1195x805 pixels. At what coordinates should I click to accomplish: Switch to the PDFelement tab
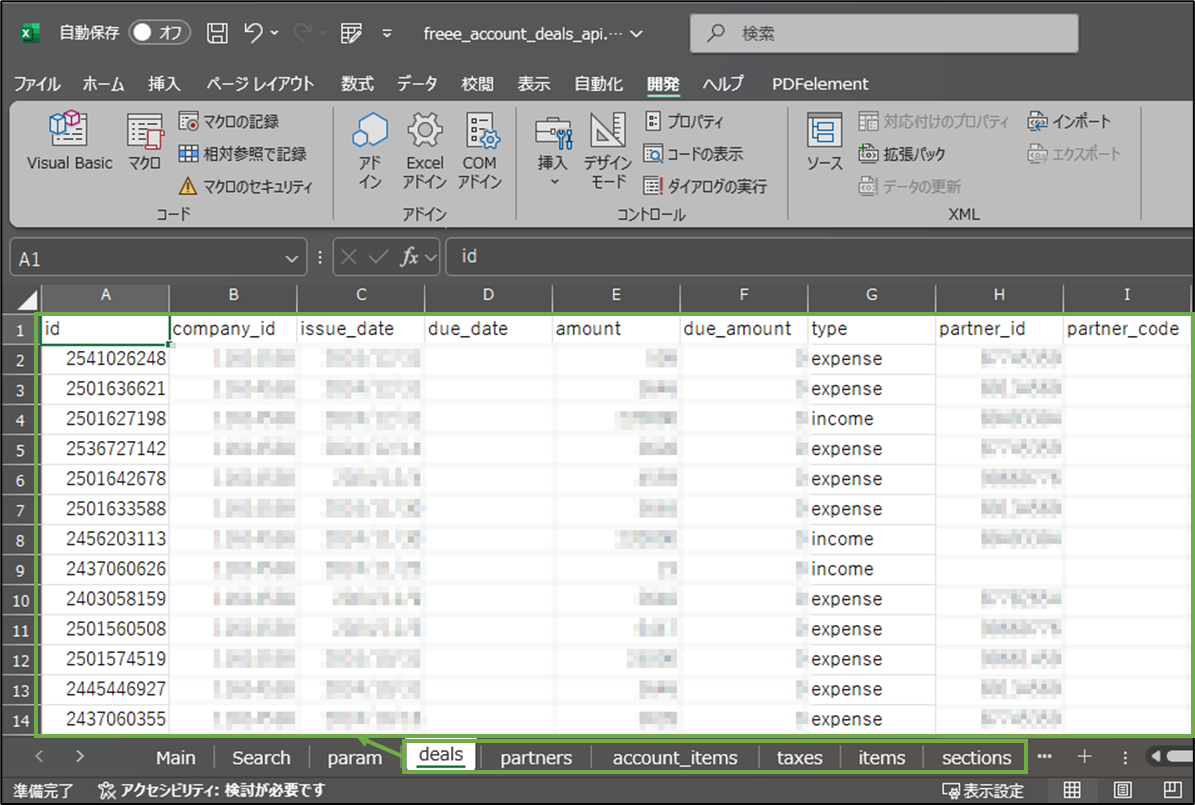[x=820, y=84]
